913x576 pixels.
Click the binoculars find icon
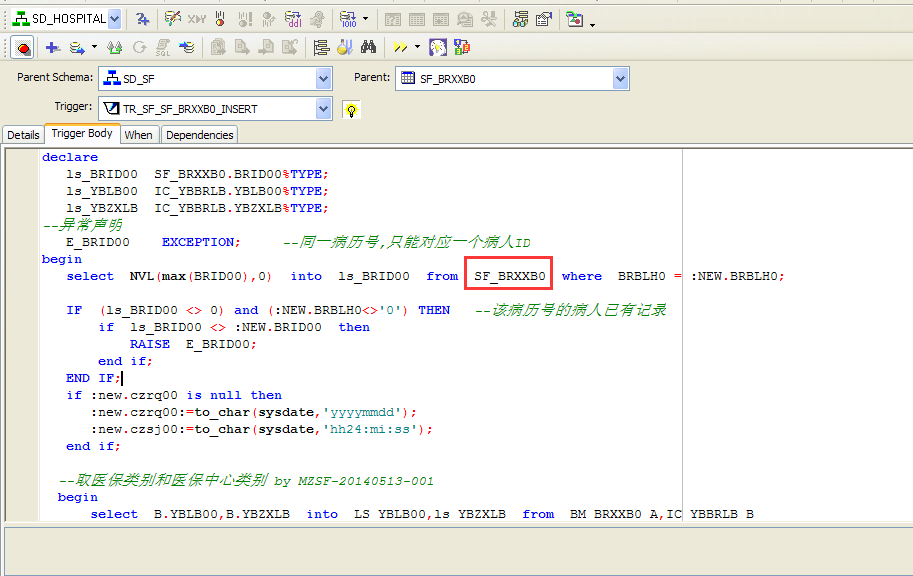(x=368, y=47)
